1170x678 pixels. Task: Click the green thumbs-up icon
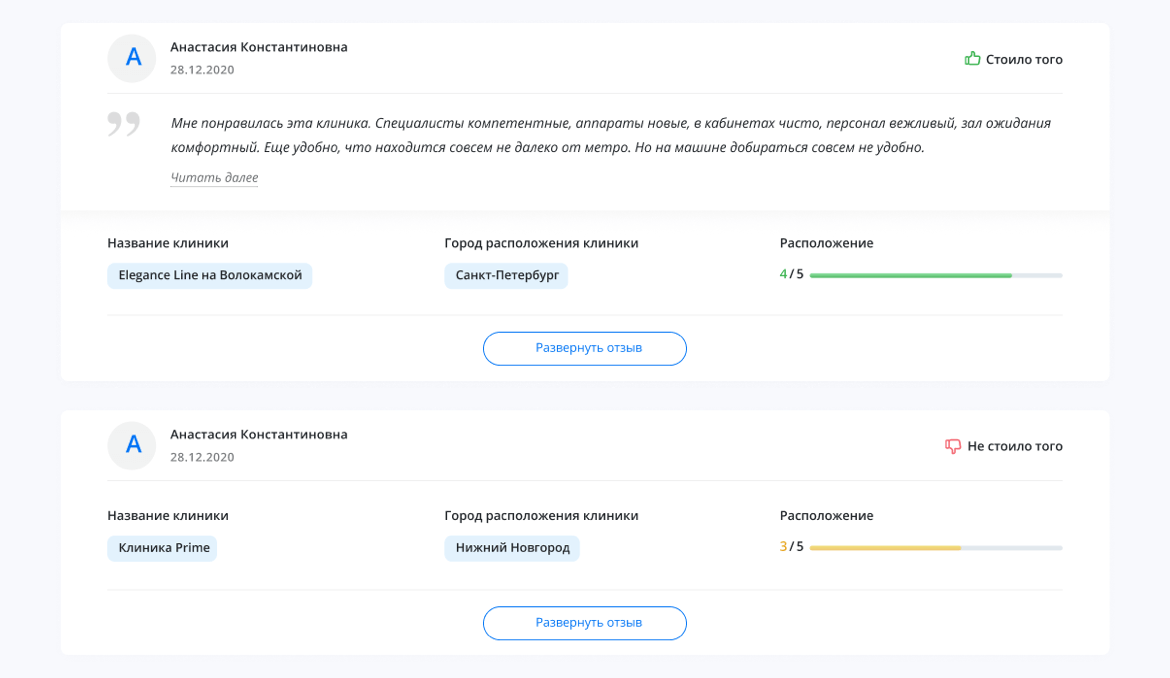pos(972,59)
